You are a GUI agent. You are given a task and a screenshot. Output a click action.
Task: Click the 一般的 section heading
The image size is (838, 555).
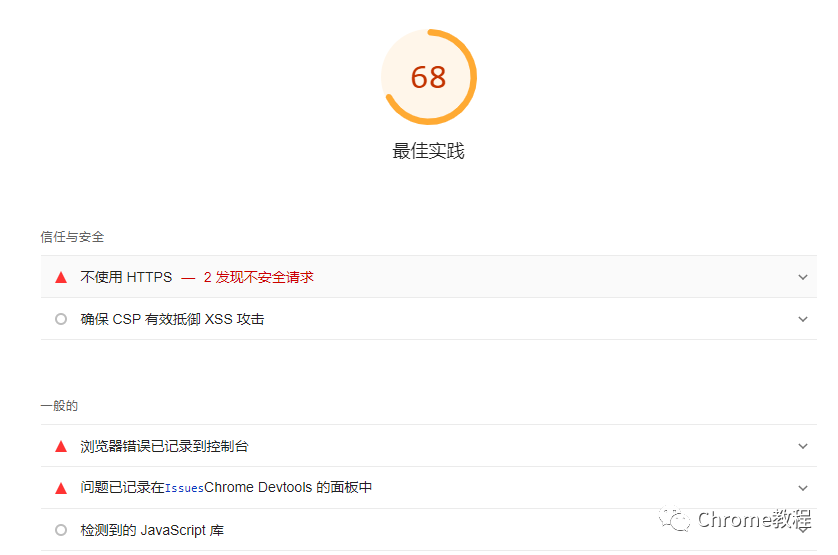click(59, 406)
